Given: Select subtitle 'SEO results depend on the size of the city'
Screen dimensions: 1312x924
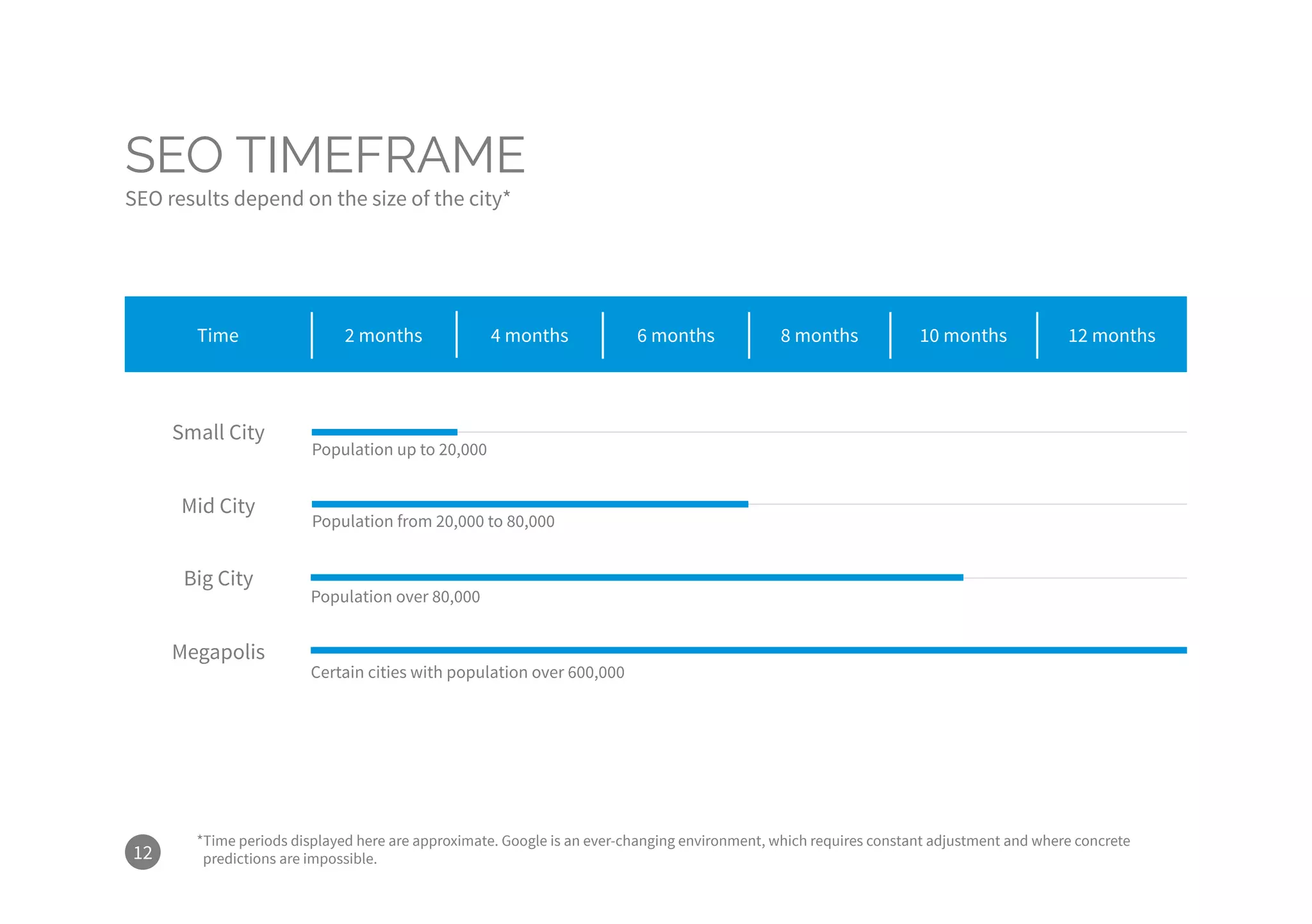Looking at the screenshot, I should pos(318,199).
